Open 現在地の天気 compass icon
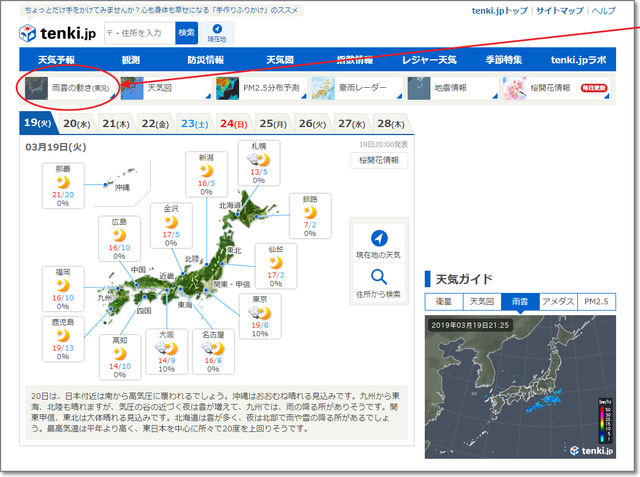640x477 pixels. [379, 238]
